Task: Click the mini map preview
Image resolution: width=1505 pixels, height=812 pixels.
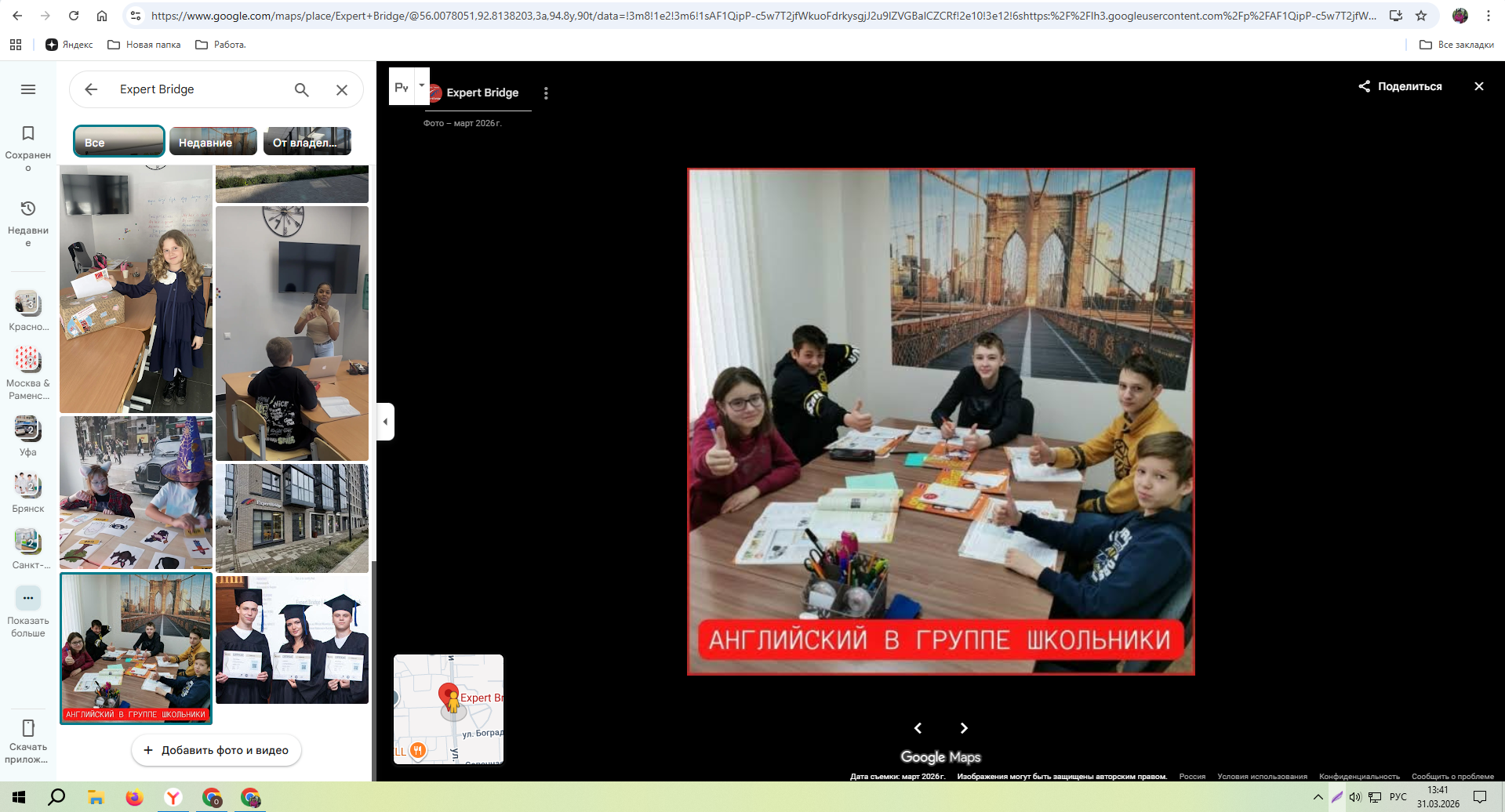Action: click(x=449, y=709)
